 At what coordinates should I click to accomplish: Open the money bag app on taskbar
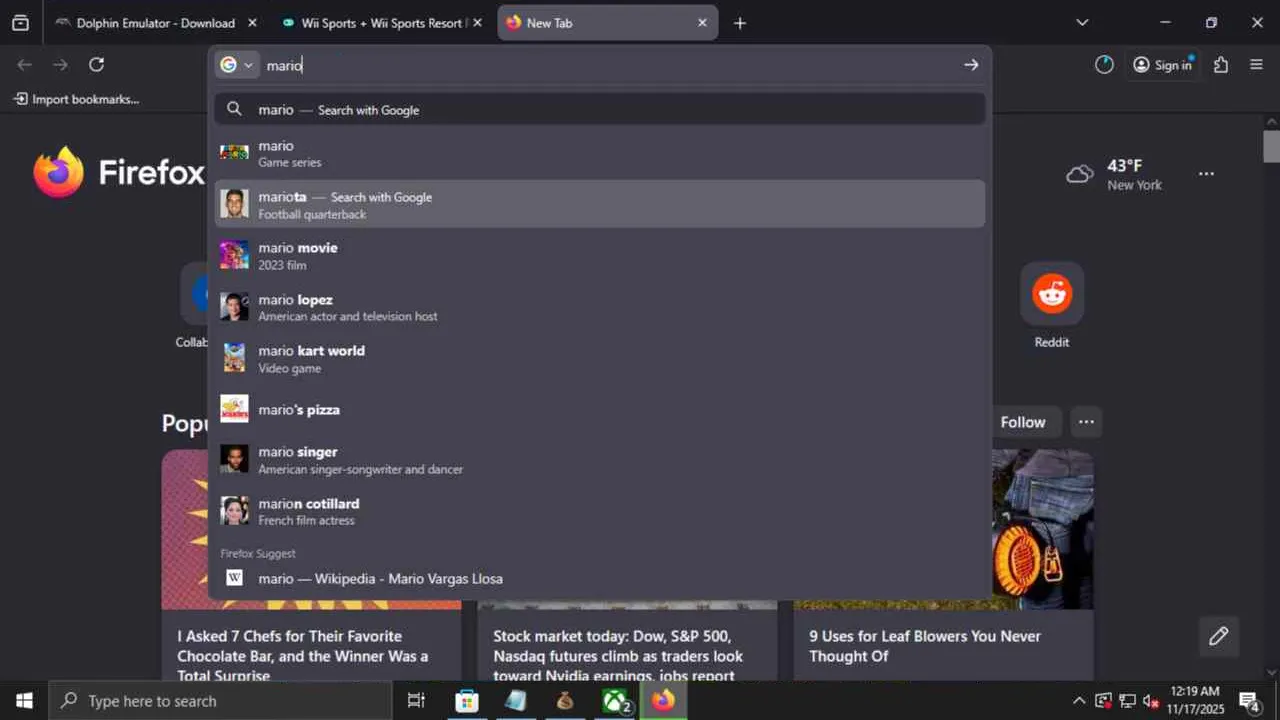click(565, 701)
